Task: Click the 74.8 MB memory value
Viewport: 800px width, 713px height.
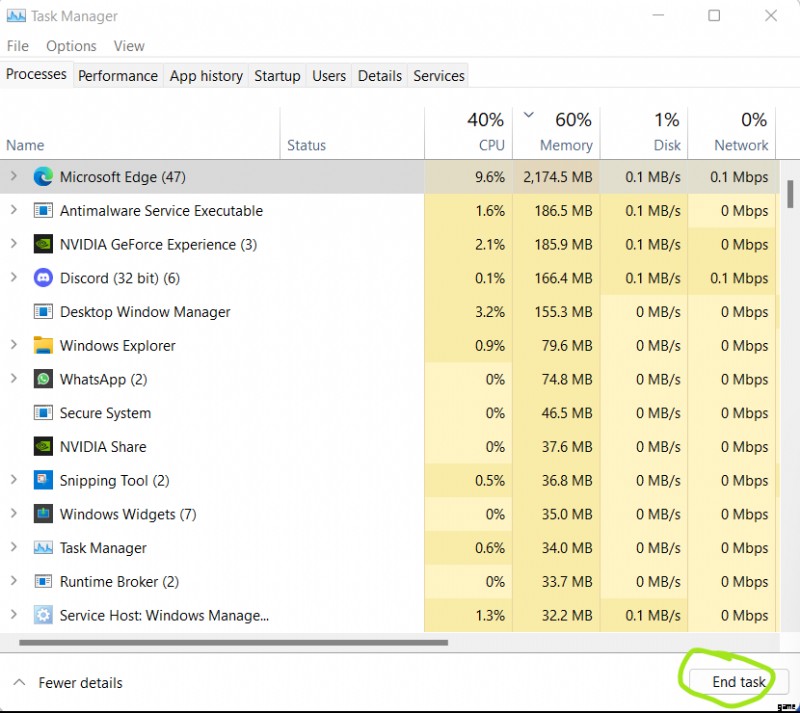Action: click(x=567, y=379)
